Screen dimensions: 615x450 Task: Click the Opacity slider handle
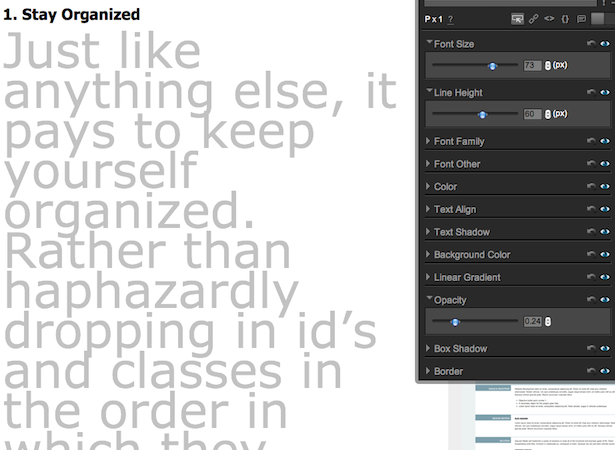455,322
